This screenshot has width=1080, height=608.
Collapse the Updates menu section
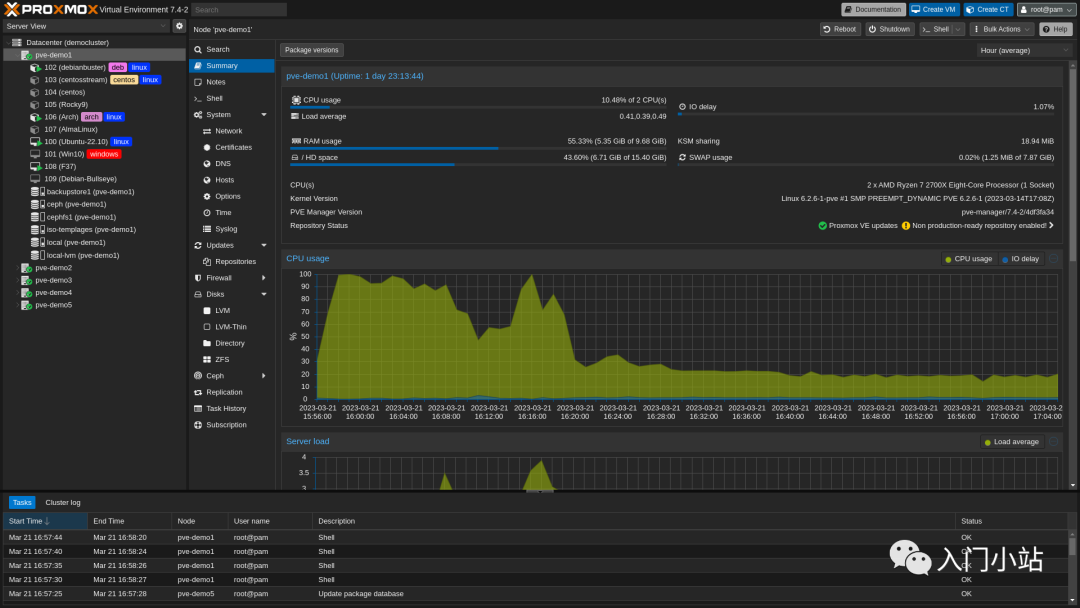tap(264, 245)
